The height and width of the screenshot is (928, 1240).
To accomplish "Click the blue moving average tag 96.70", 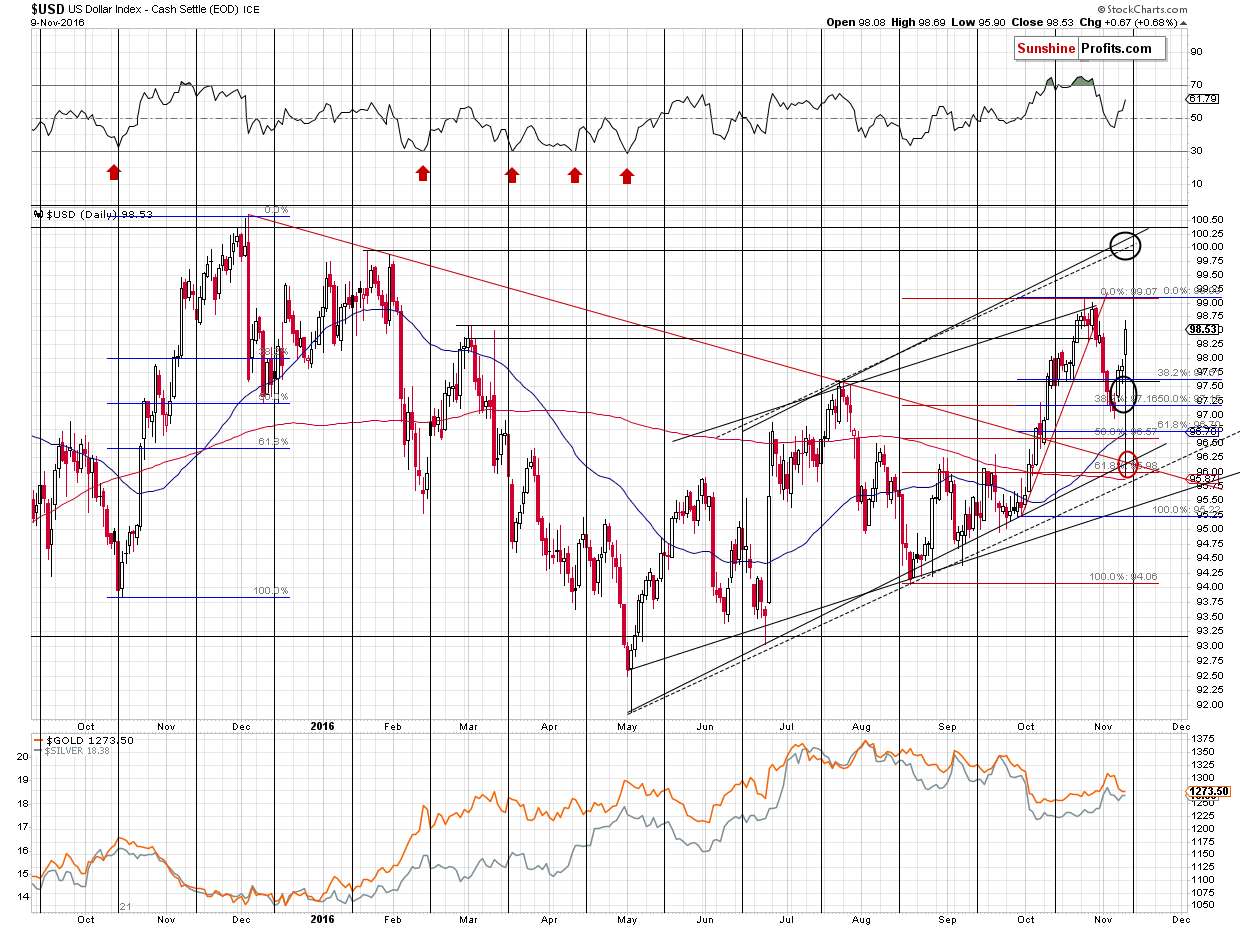I will (1200, 431).
